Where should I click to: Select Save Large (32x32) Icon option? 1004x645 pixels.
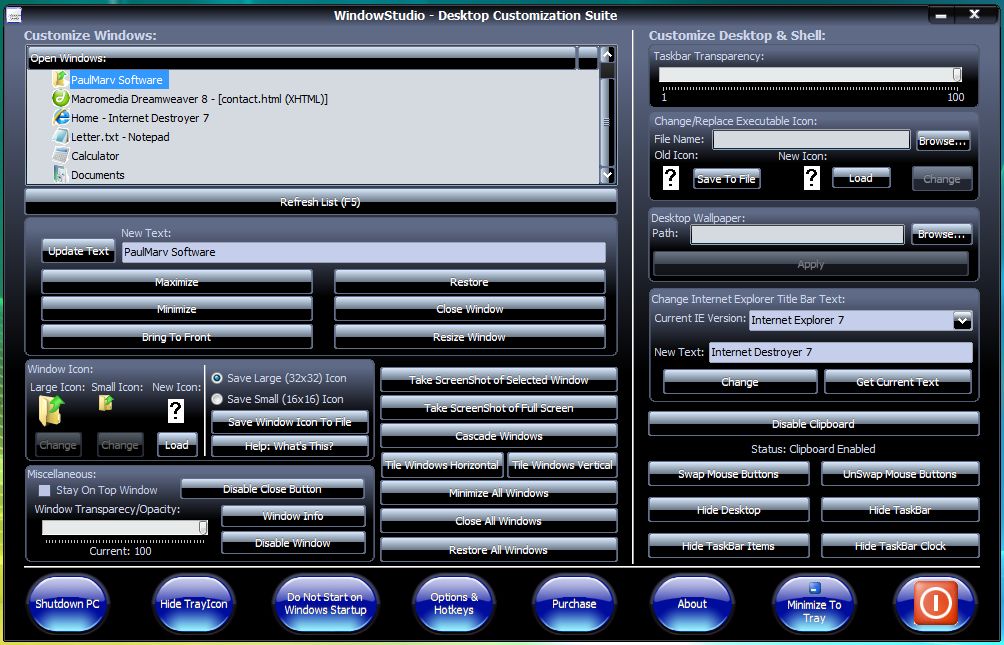click(x=217, y=379)
